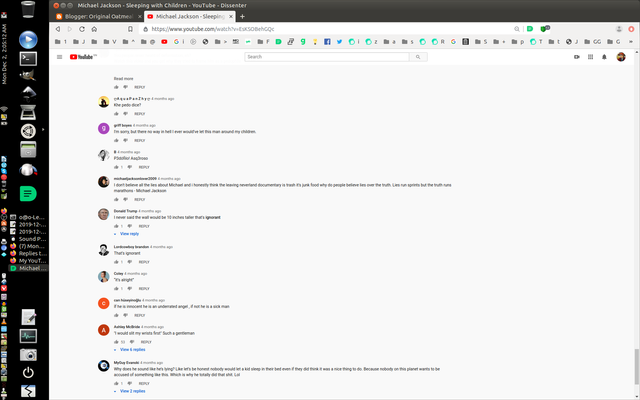The image size is (640, 400).
Task: Open the YouTube create video camera icon
Action: tap(577, 57)
